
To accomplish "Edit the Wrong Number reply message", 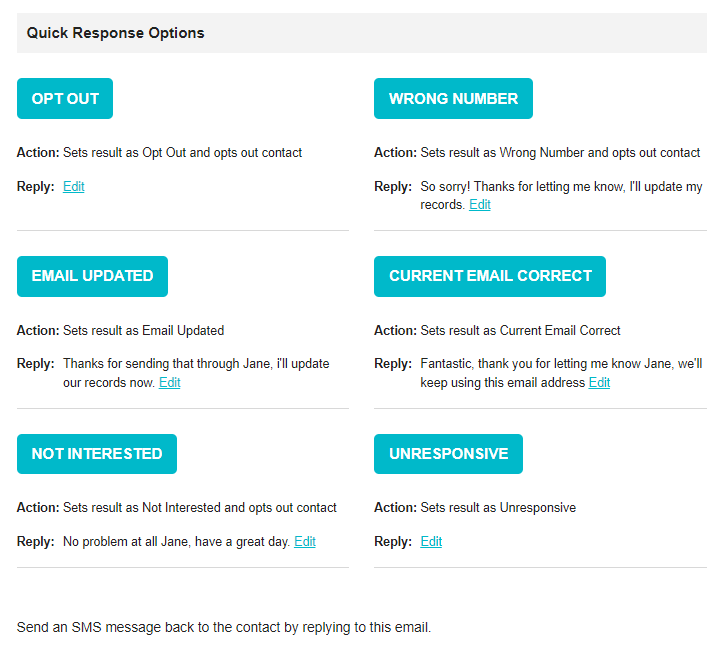I will pos(480,204).
